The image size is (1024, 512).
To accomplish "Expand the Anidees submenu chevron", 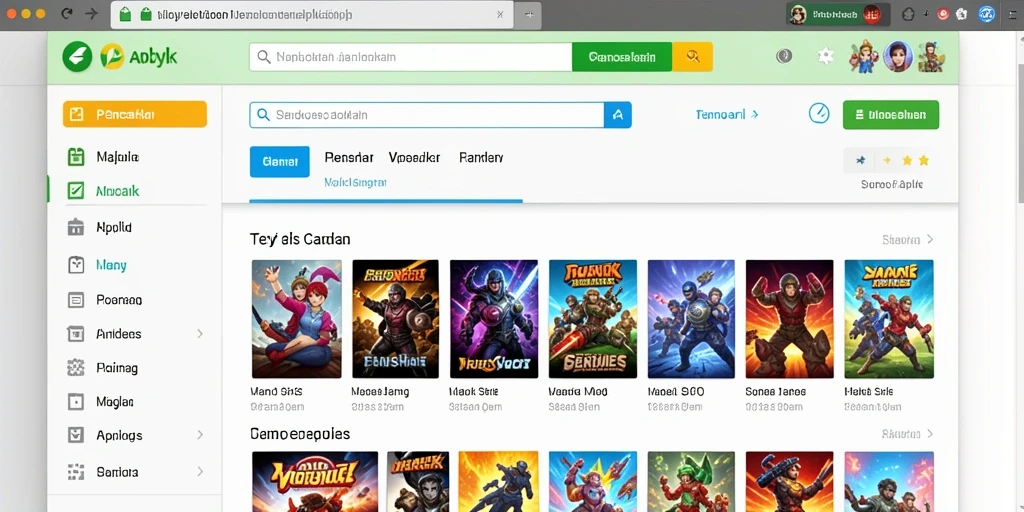I will click(200, 334).
